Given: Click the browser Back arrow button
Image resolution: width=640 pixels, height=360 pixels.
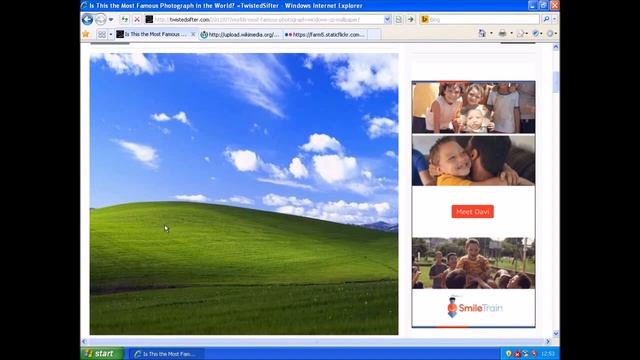Looking at the screenshot, I should tap(87, 19).
